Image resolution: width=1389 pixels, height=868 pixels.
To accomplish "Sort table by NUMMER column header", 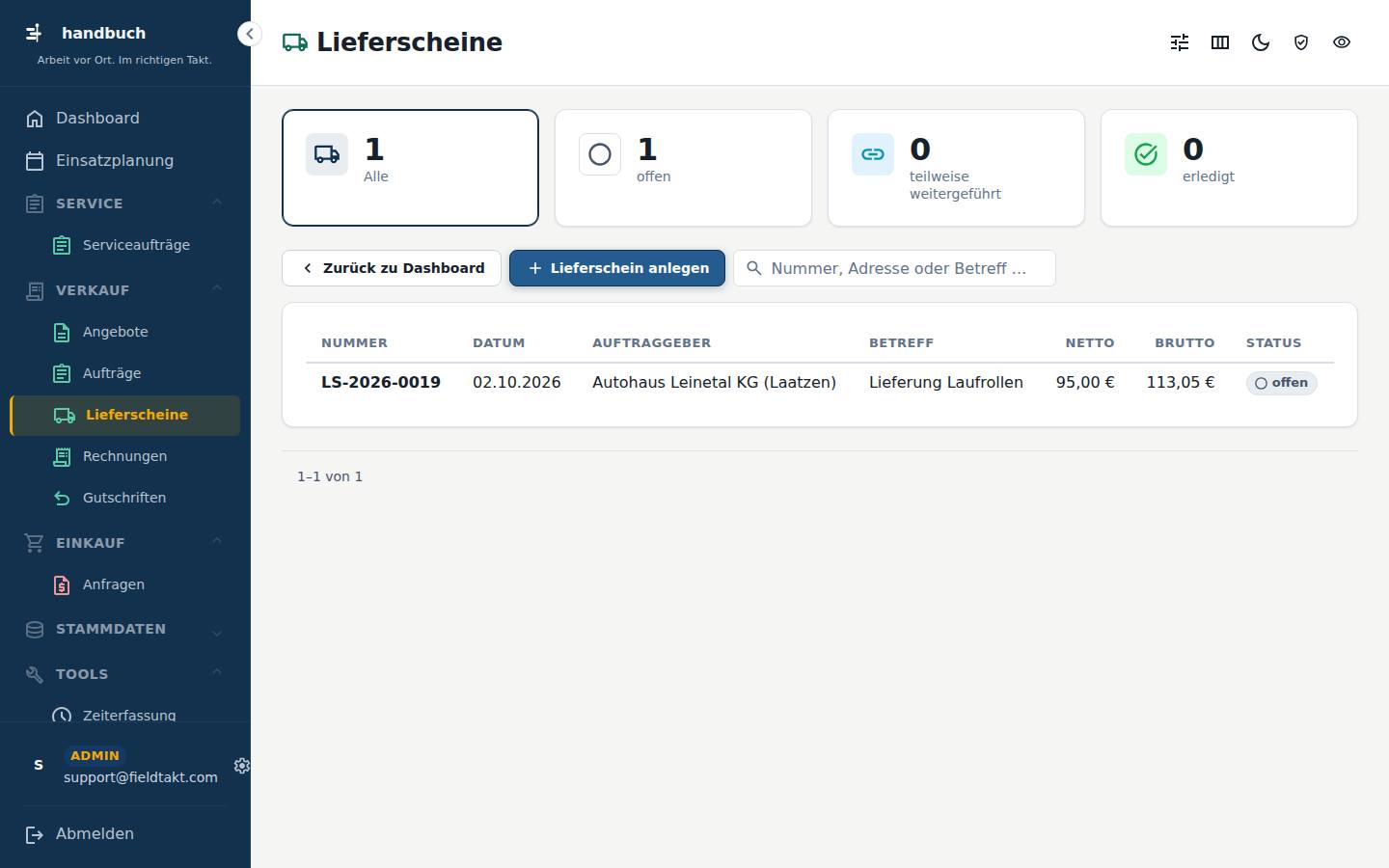I will click(354, 343).
